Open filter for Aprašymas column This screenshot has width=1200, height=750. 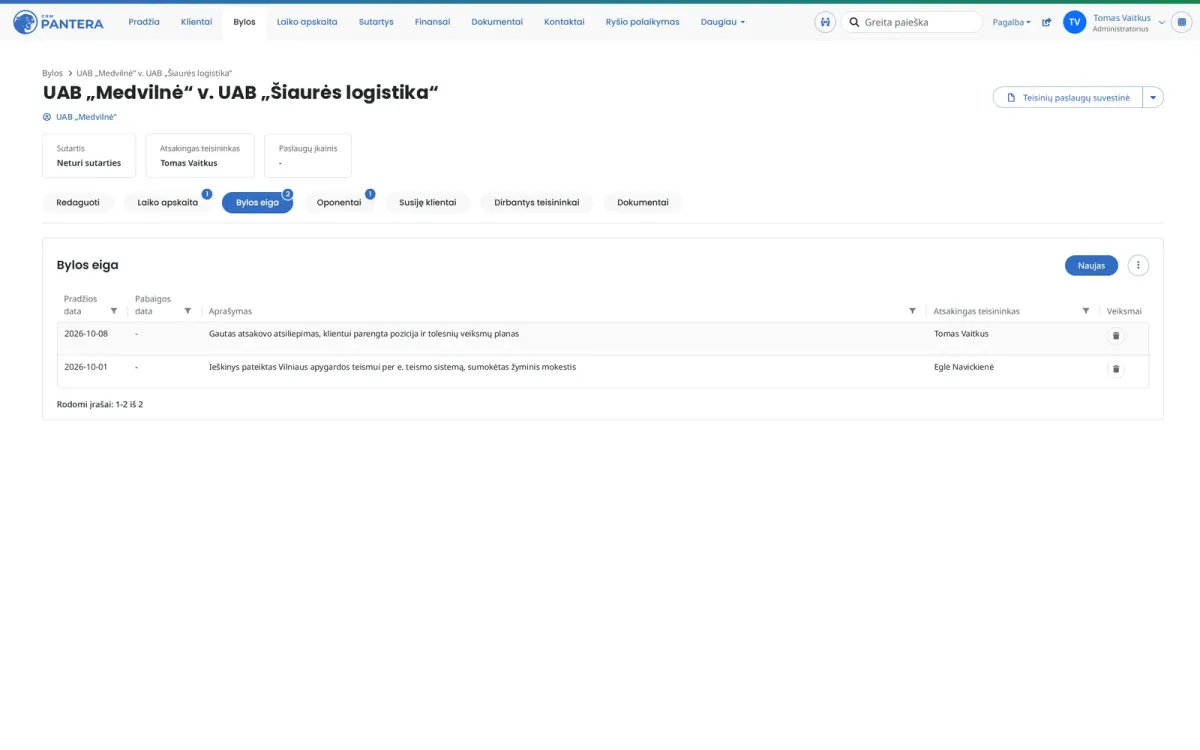tap(912, 311)
